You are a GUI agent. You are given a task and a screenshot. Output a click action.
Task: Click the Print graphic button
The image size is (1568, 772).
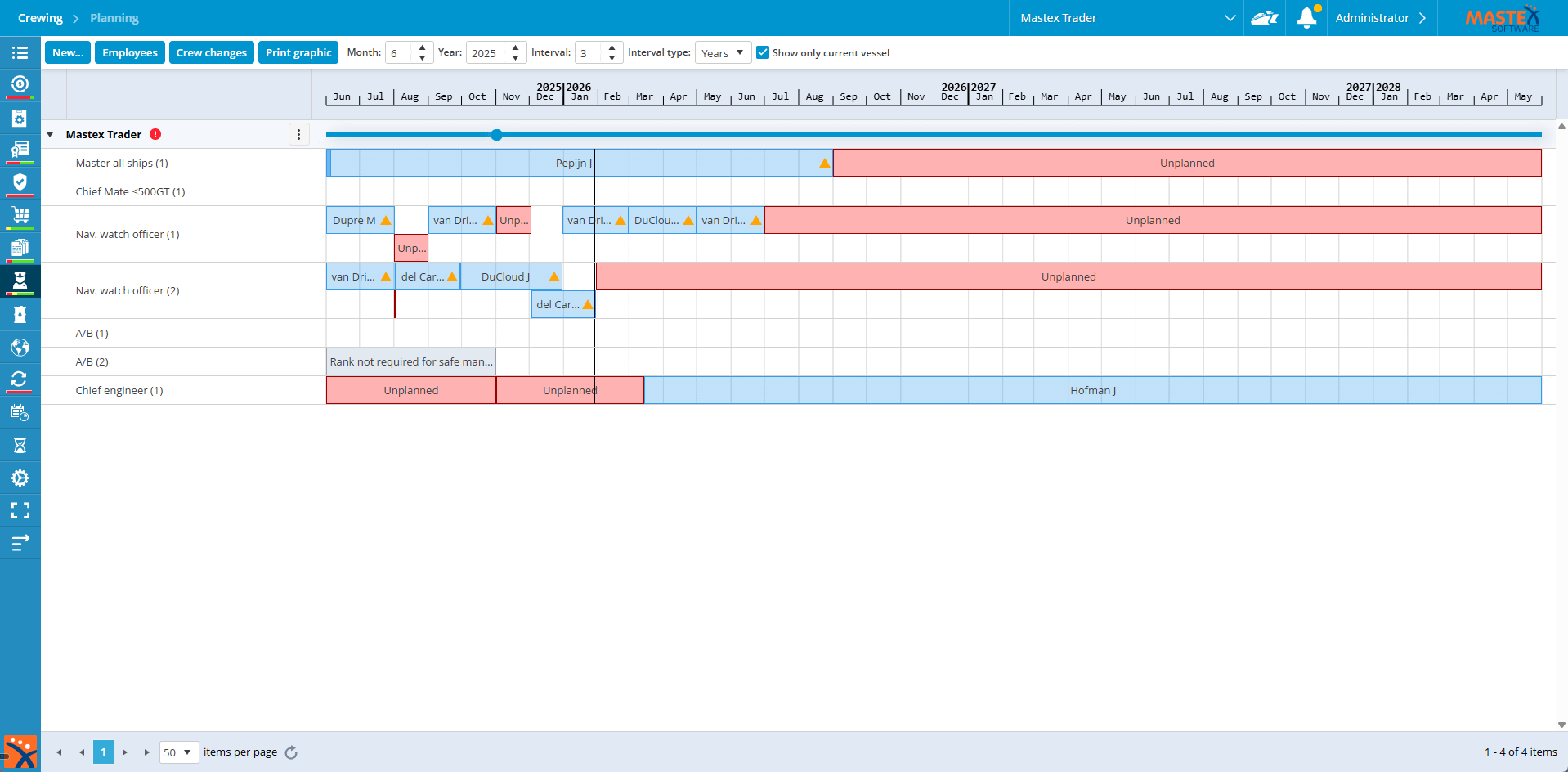click(298, 52)
